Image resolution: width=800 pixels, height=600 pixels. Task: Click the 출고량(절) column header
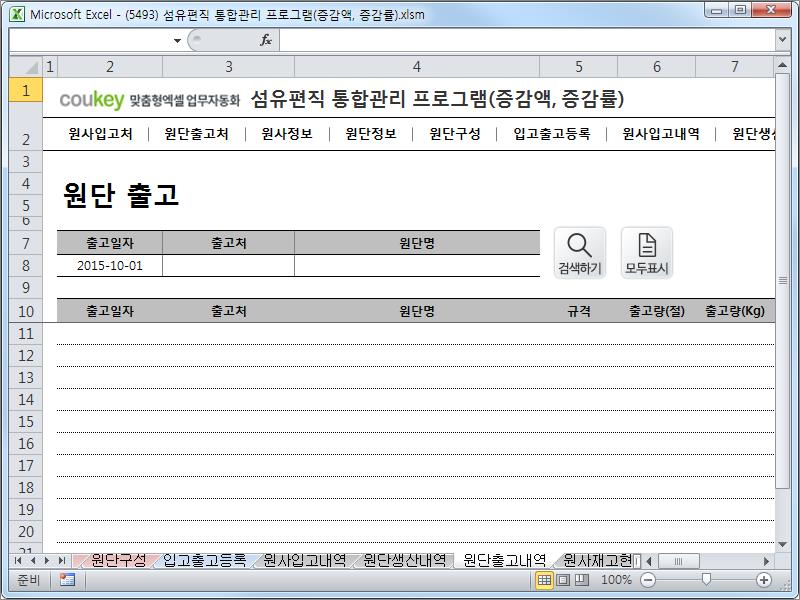[657, 311]
